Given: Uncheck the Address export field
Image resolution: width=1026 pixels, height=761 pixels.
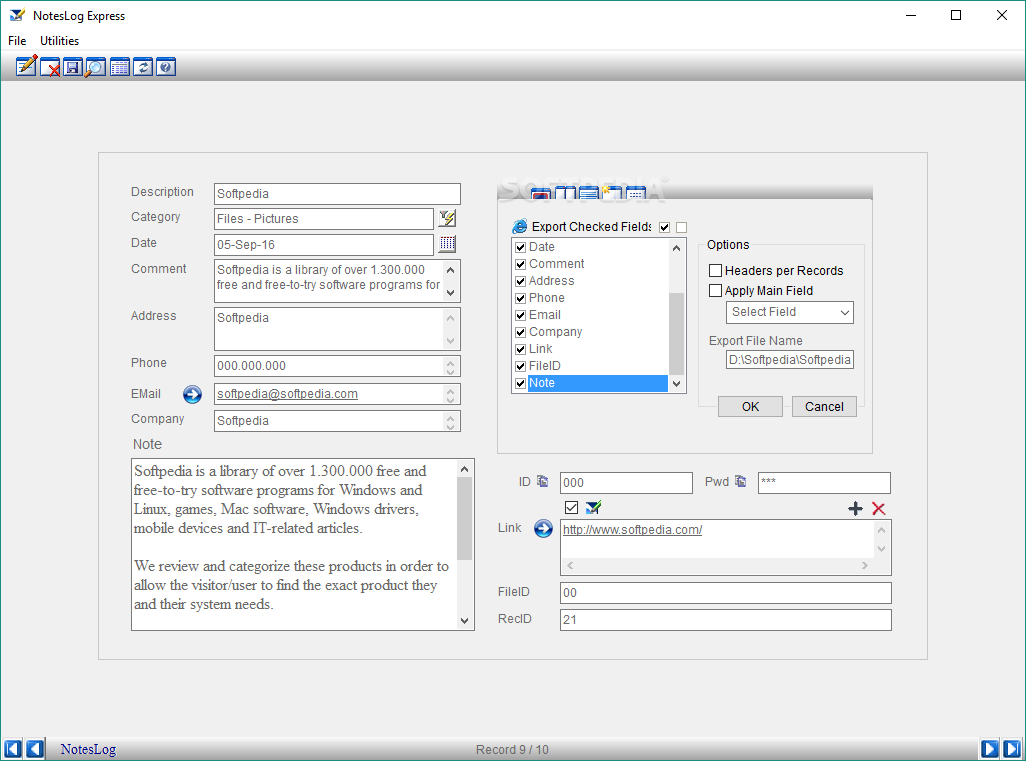Looking at the screenshot, I should 521,281.
